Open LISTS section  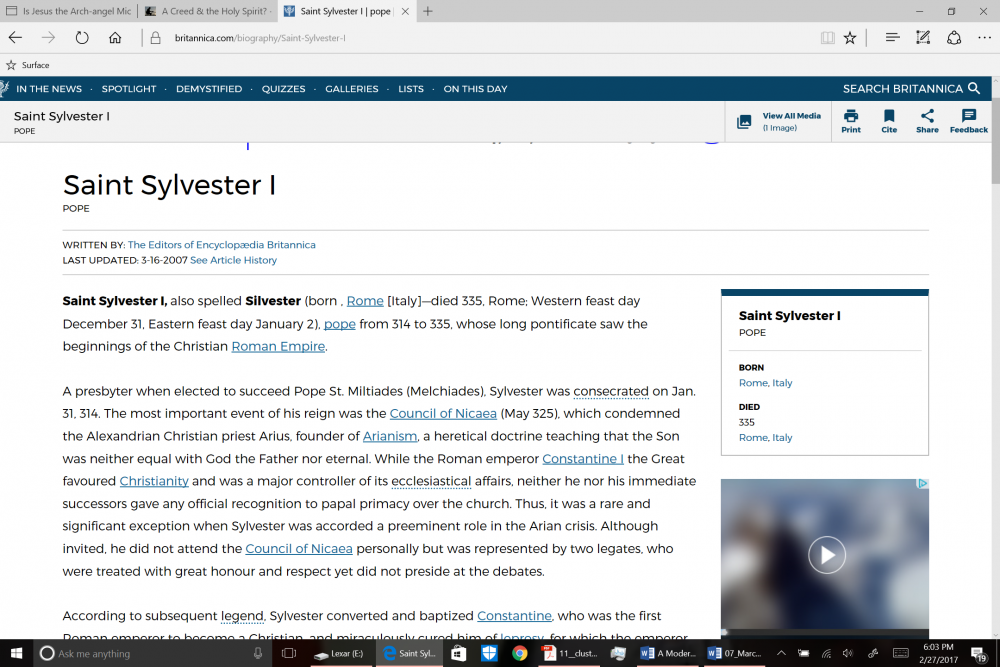click(411, 89)
